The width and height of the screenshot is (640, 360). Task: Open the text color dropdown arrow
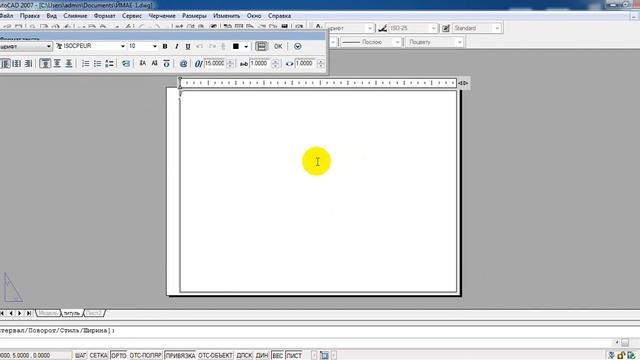point(246,47)
